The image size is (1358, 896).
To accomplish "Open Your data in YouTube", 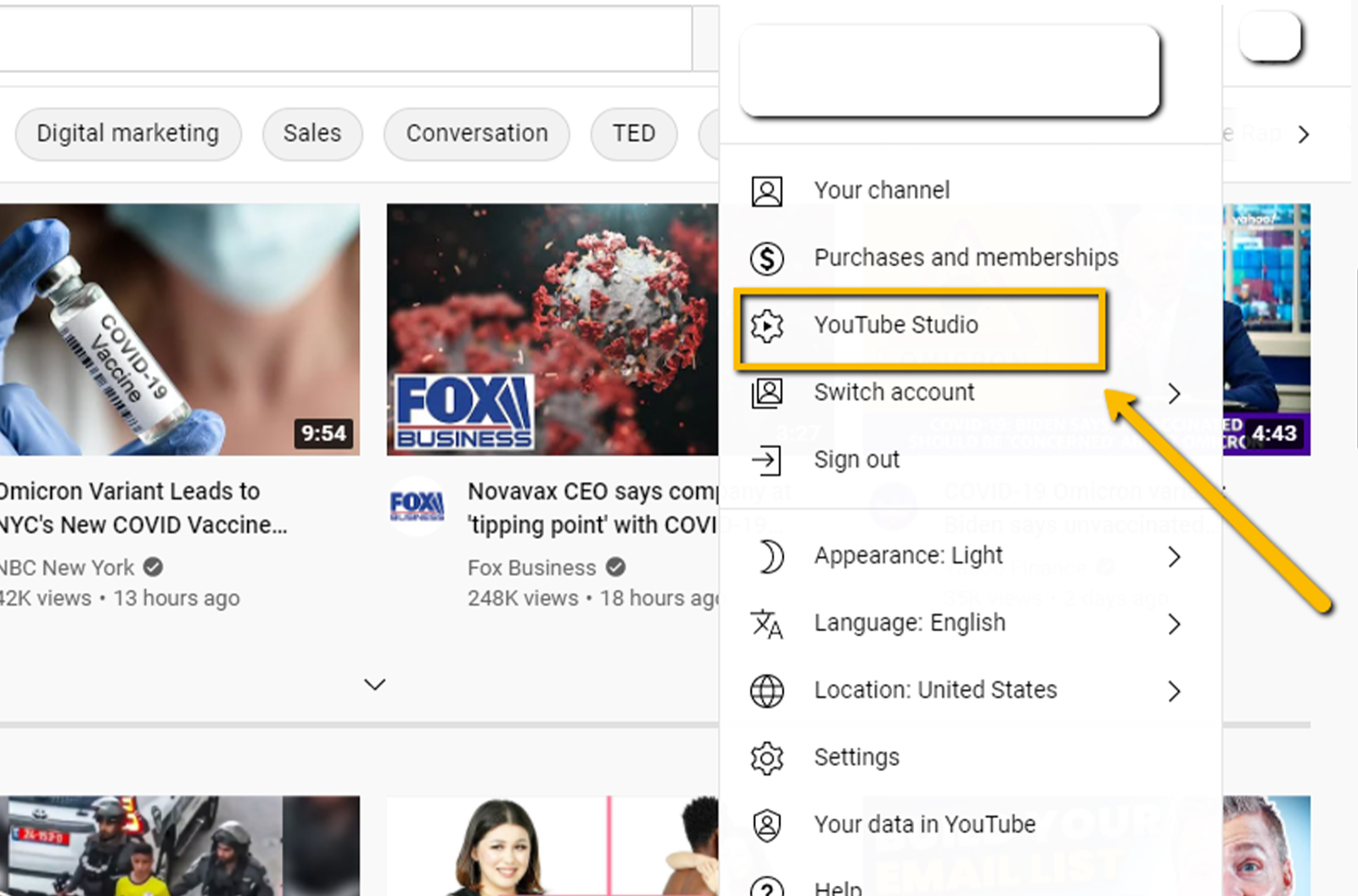I will click(x=970, y=824).
